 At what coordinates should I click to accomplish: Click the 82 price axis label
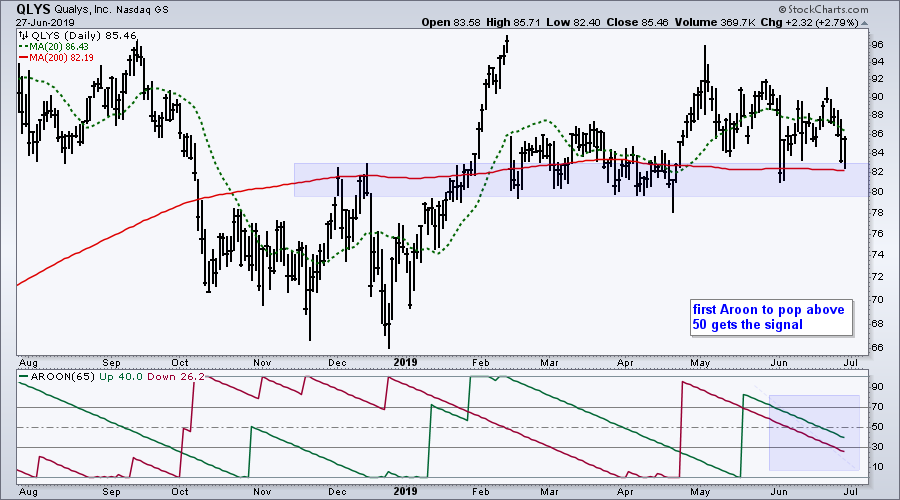pos(878,172)
